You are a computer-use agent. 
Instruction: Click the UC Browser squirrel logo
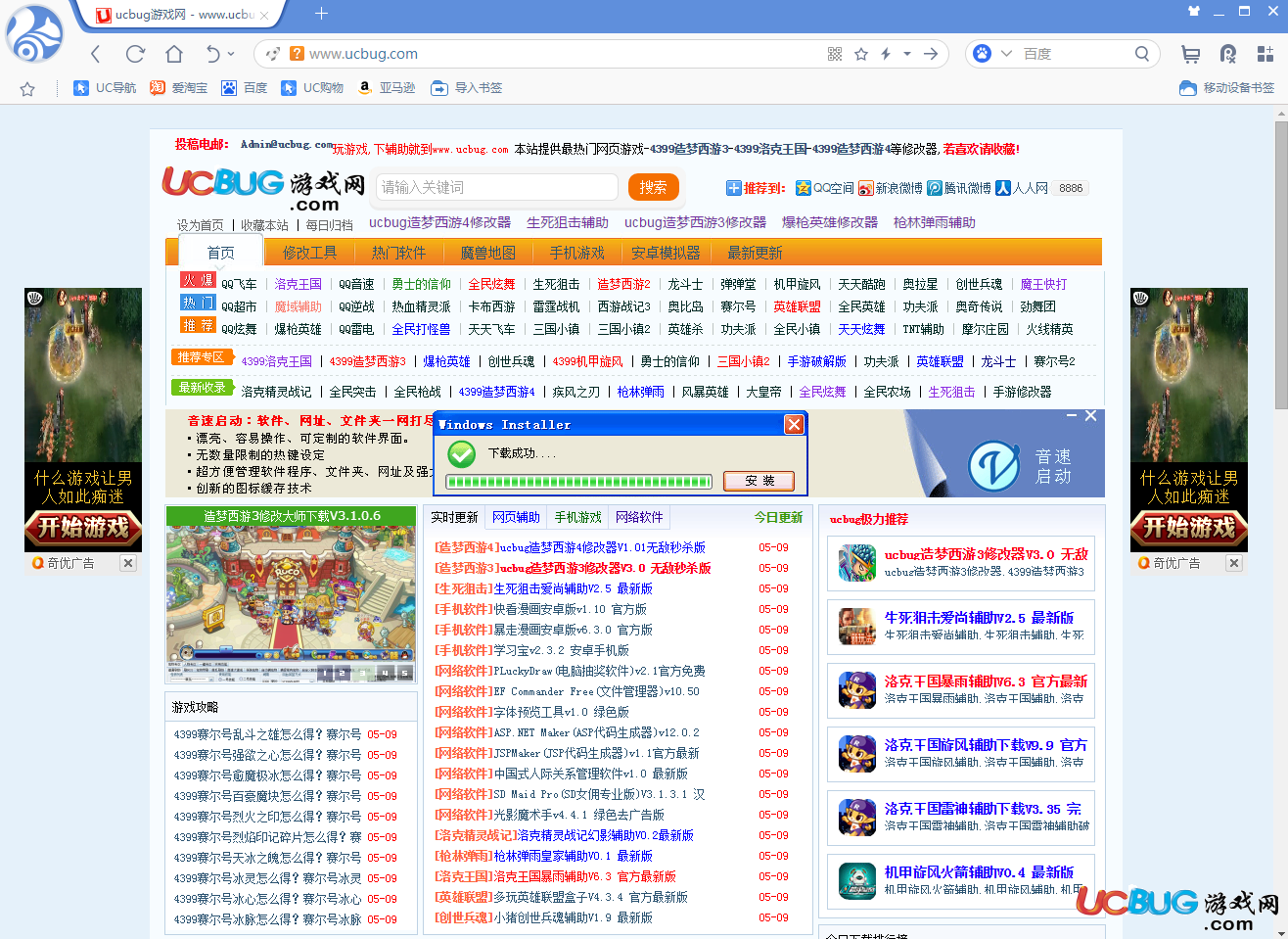click(34, 32)
